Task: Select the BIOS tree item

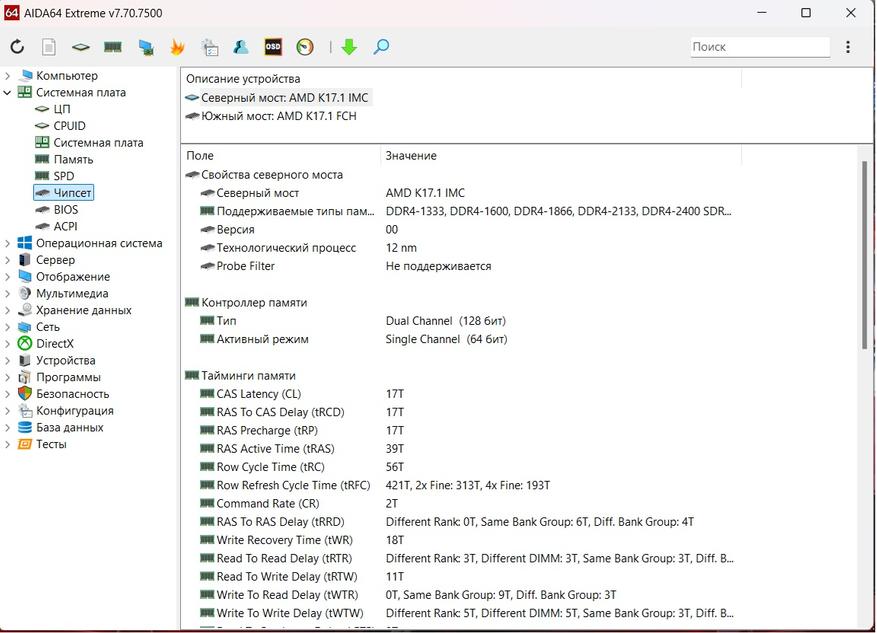Action: point(65,210)
